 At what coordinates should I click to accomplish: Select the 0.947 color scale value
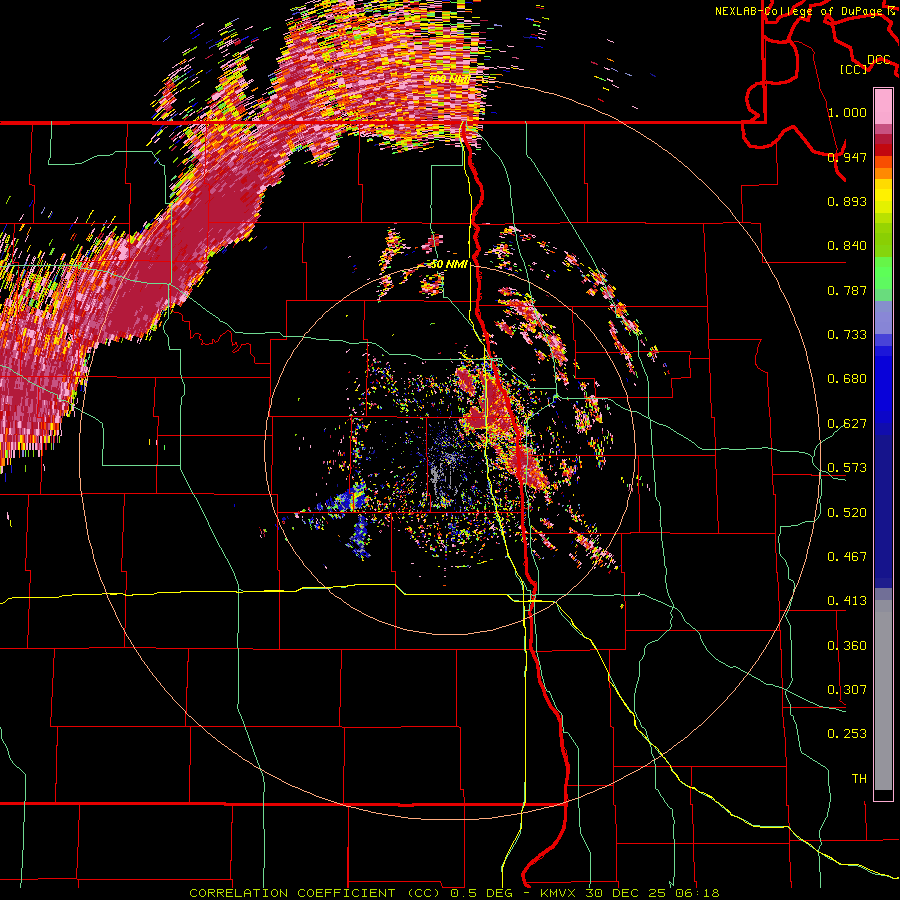coord(847,157)
